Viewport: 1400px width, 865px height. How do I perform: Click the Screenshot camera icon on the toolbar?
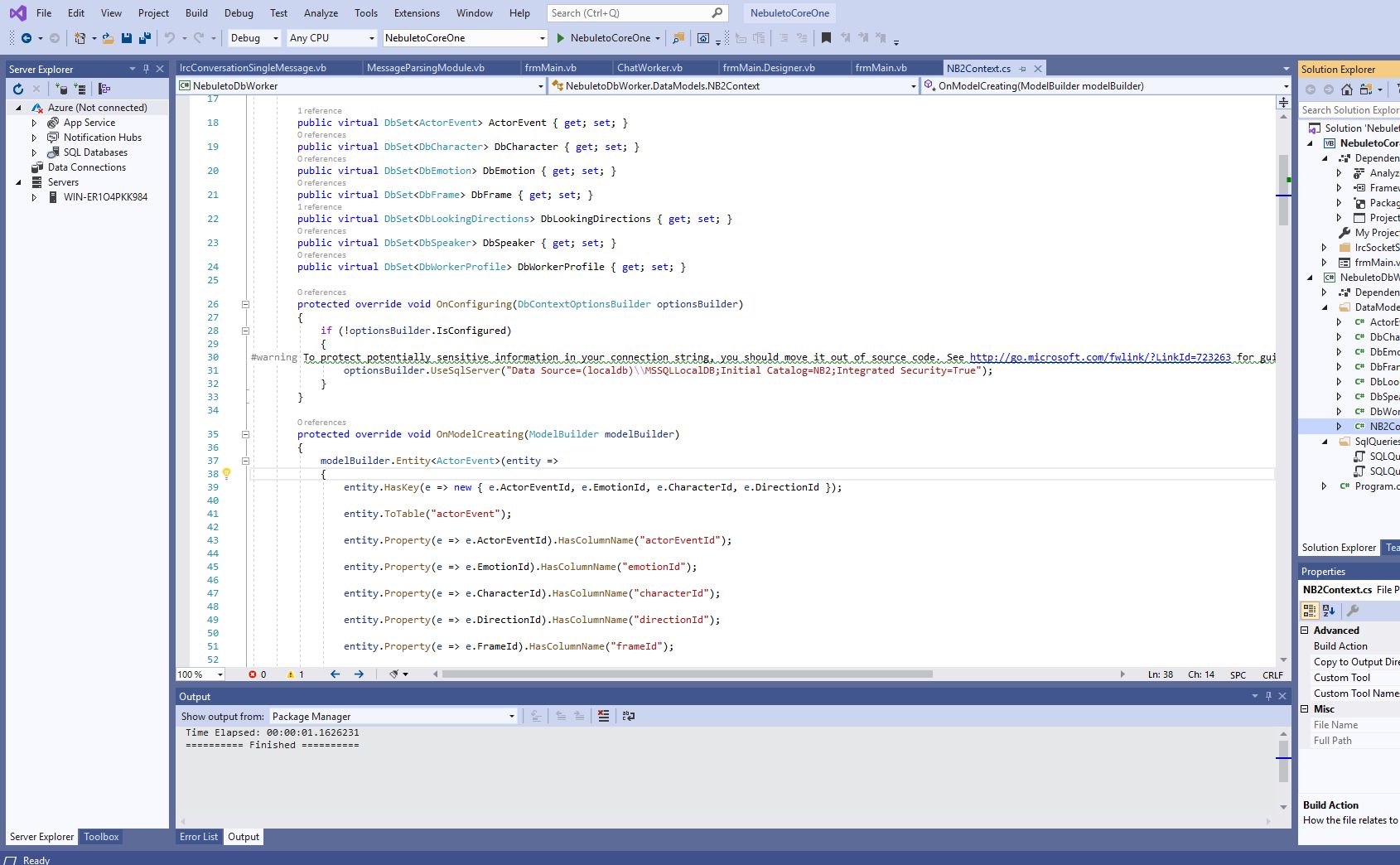coord(703,38)
